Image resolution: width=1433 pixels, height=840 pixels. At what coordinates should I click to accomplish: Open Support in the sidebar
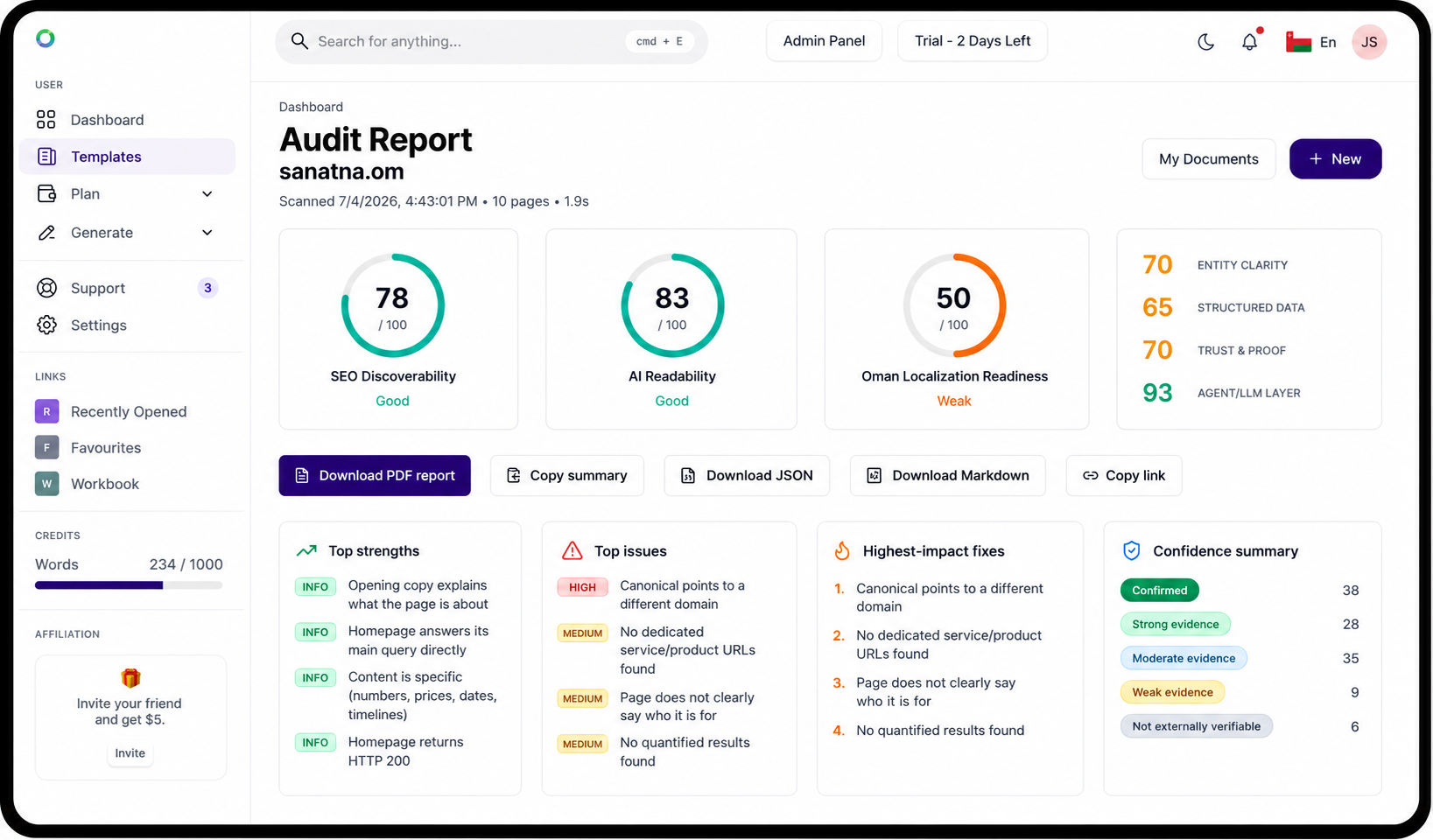coord(127,288)
